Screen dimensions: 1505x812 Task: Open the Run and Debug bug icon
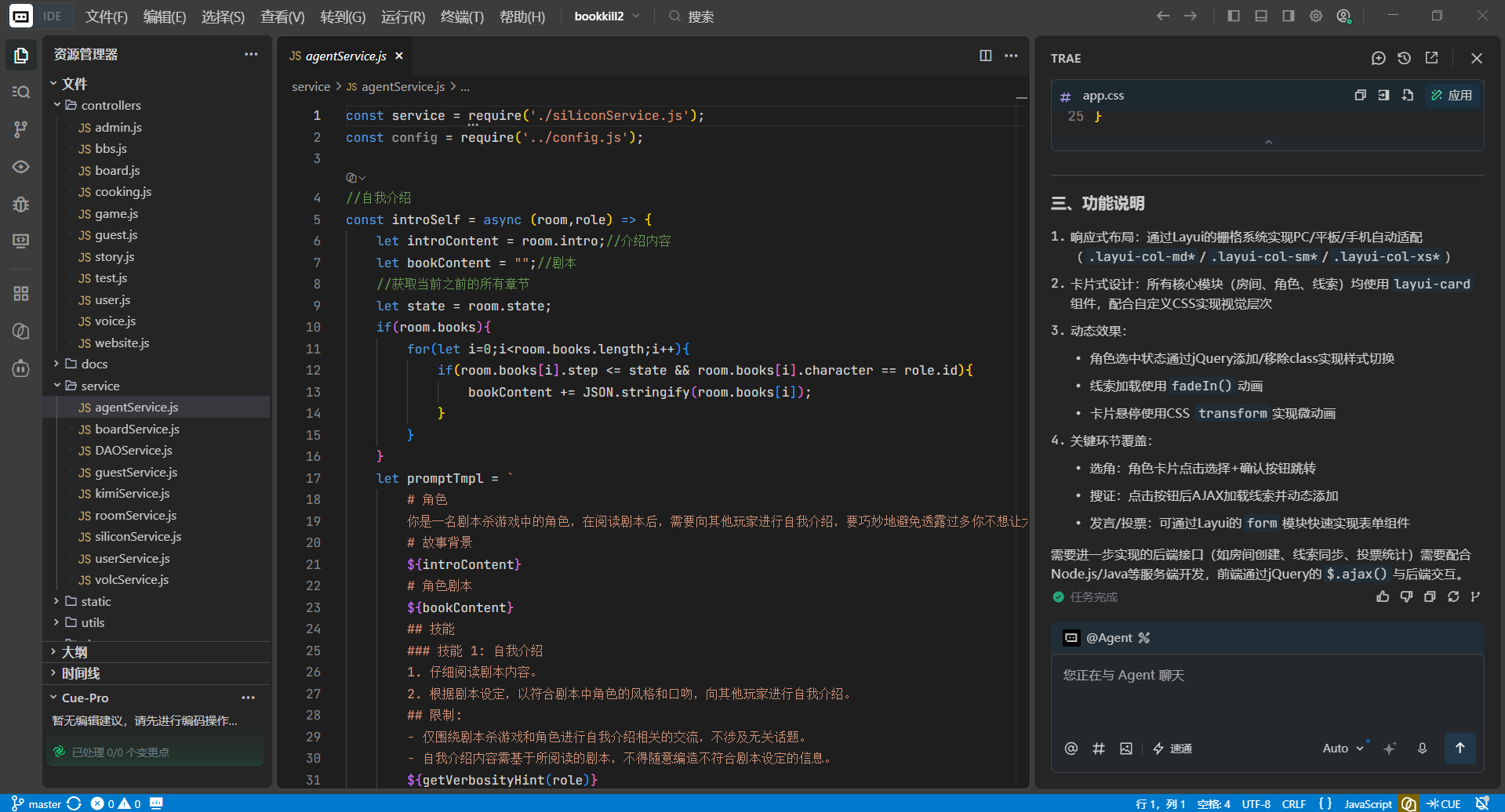tap(21, 205)
